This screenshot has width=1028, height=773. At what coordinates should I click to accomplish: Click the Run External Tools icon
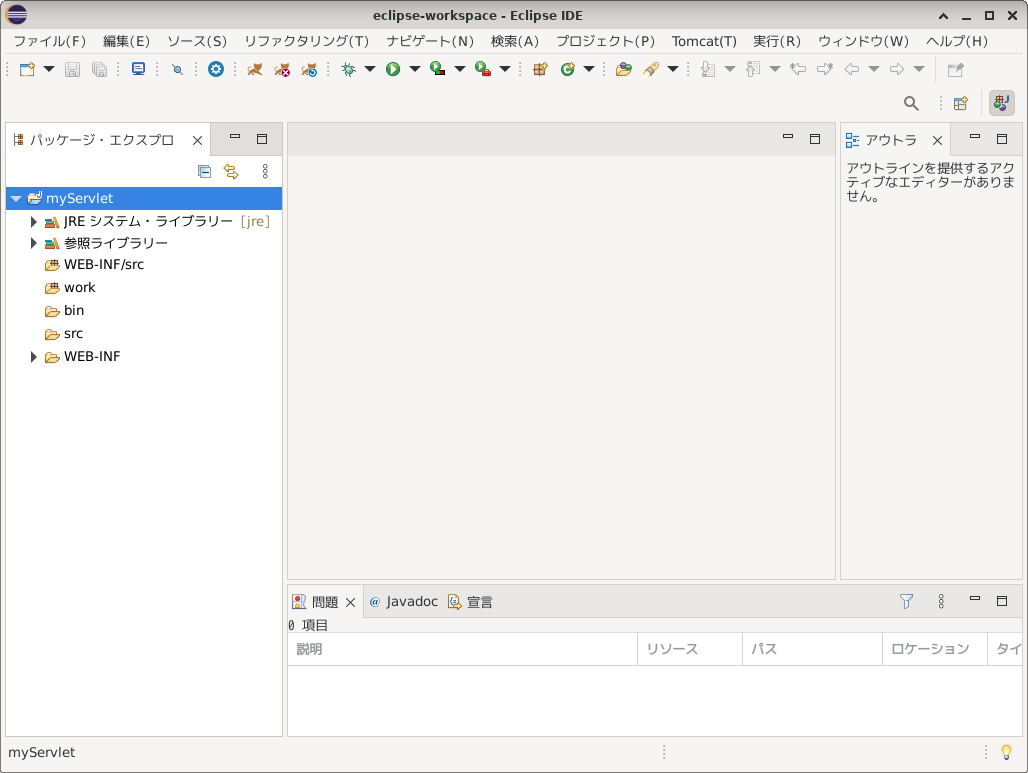point(483,69)
